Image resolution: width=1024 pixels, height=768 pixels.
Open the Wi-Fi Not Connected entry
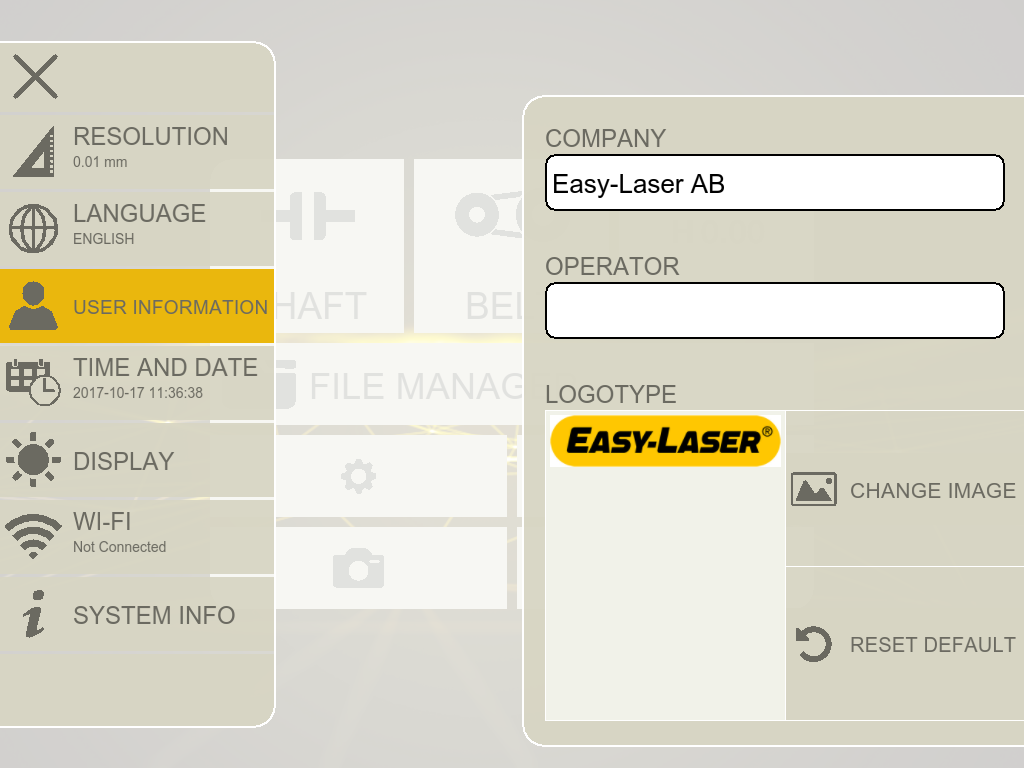119,532
